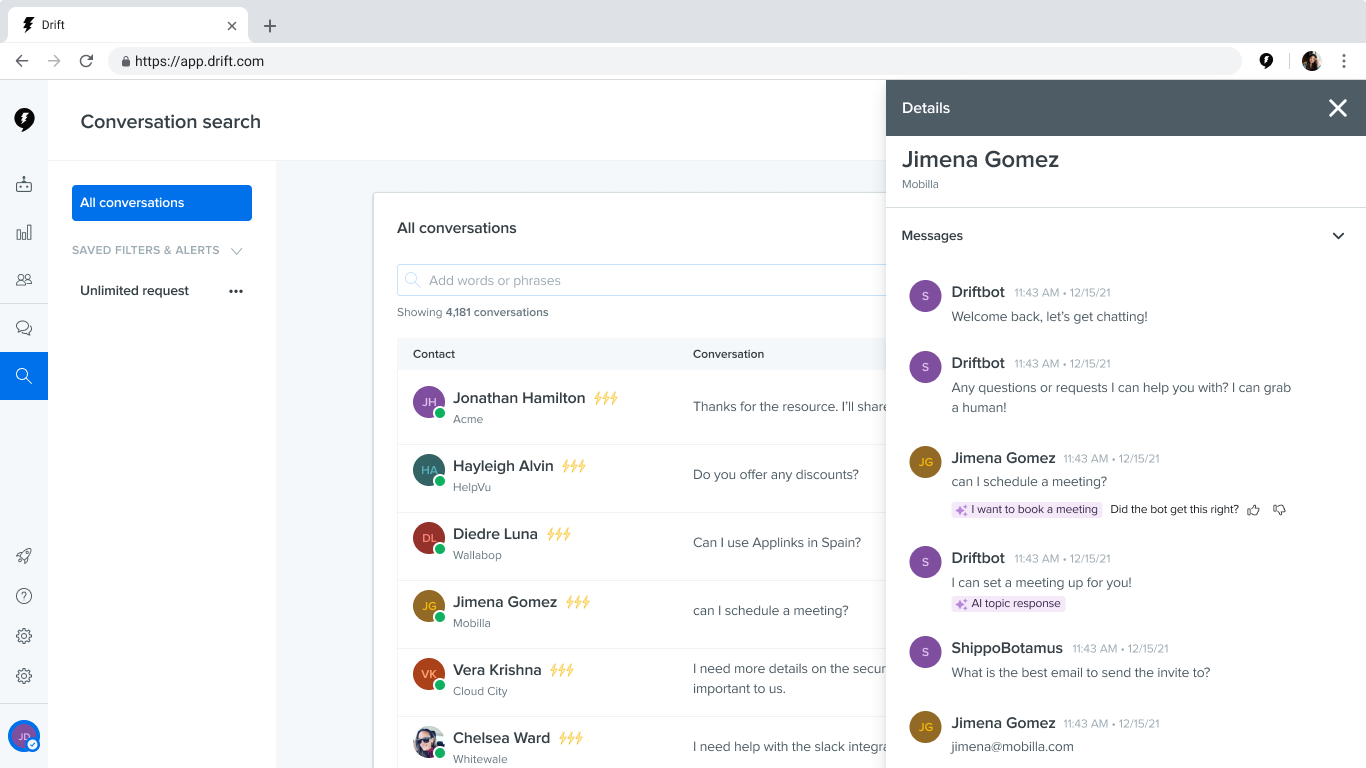Open the user profile avatar in sidebar

click(x=24, y=736)
